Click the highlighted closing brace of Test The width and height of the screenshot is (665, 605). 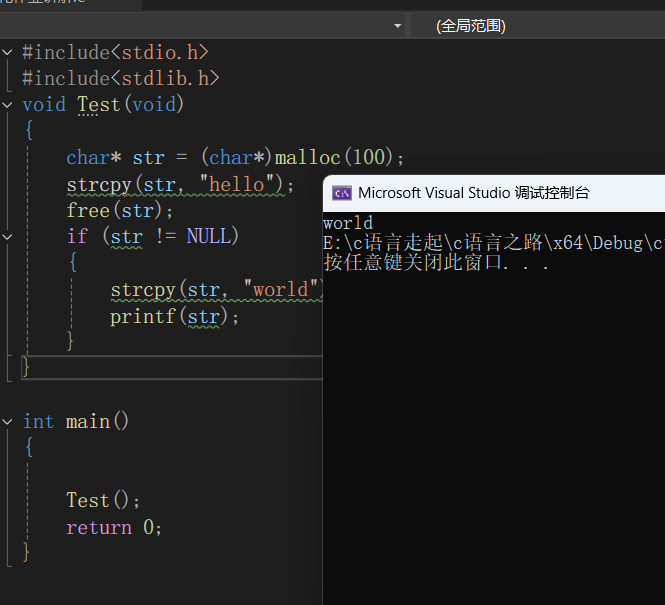[25, 367]
